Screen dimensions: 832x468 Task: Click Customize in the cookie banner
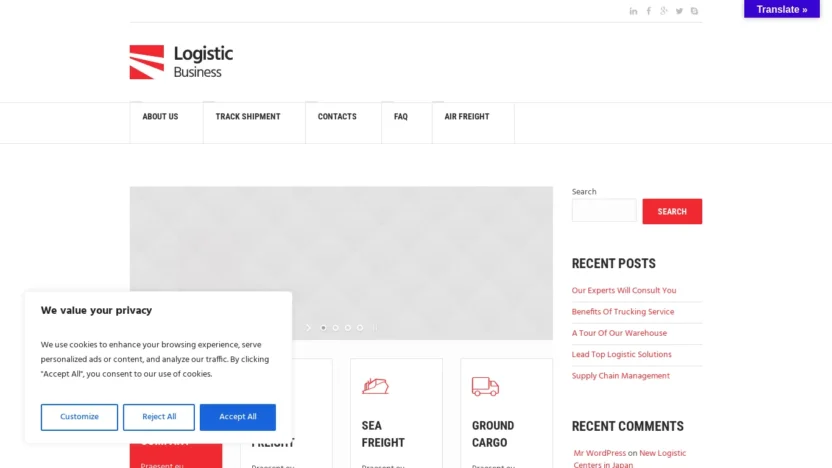tap(79, 417)
